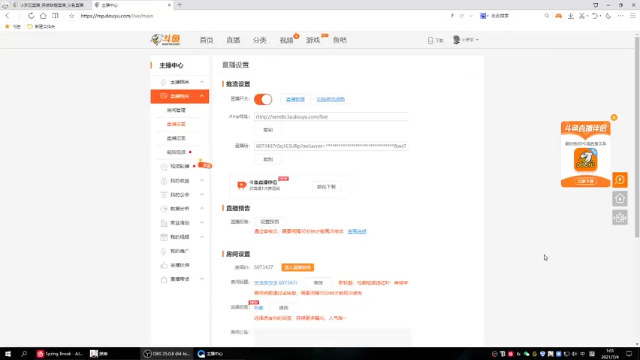This screenshot has width=640, height=360.
Task: Collapse the highlighted orange sidebar section chevron
Action: tap(202, 96)
